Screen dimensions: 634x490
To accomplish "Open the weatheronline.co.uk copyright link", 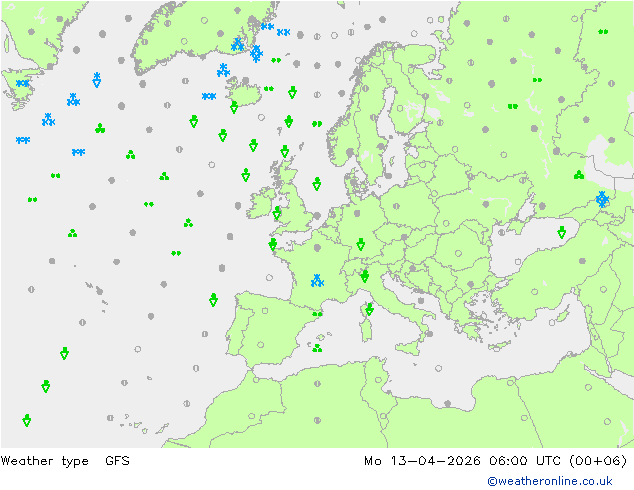I will (x=550, y=481).
